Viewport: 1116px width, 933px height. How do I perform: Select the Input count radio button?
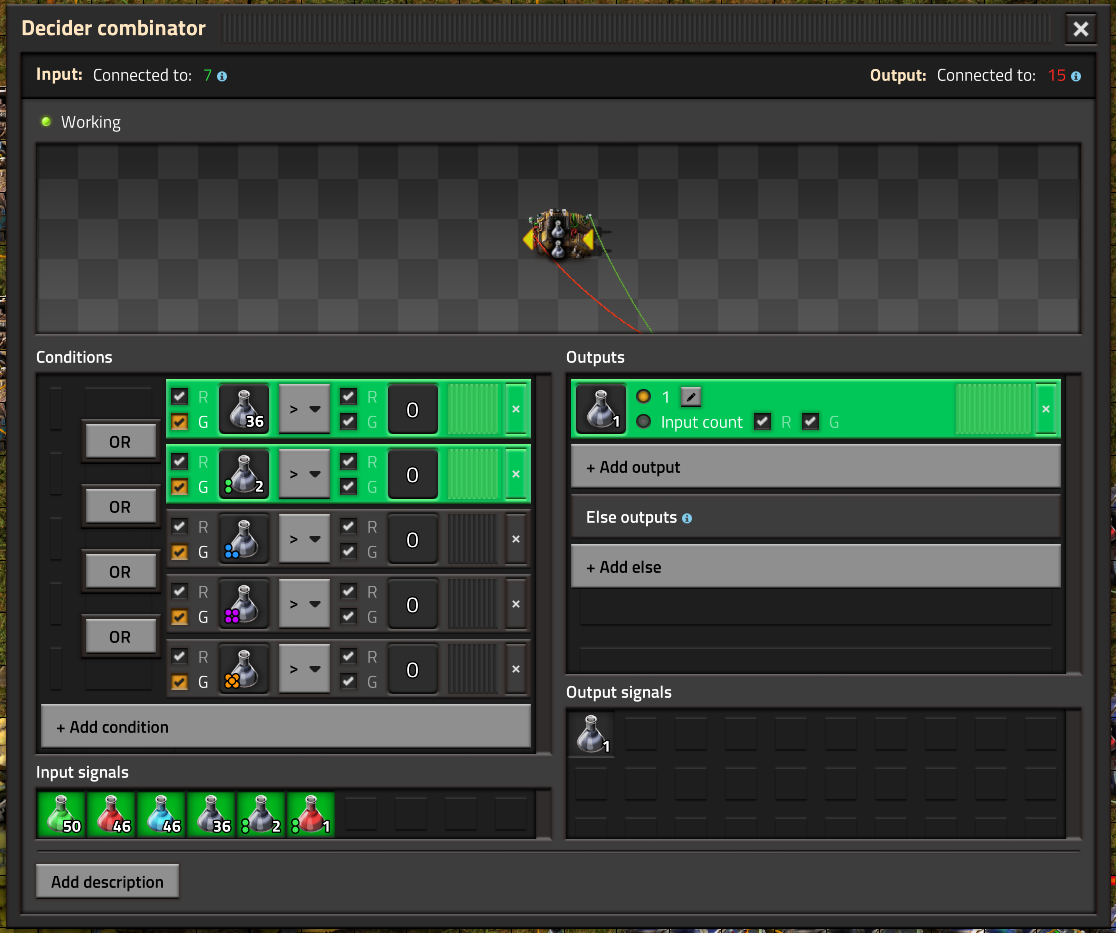(643, 421)
